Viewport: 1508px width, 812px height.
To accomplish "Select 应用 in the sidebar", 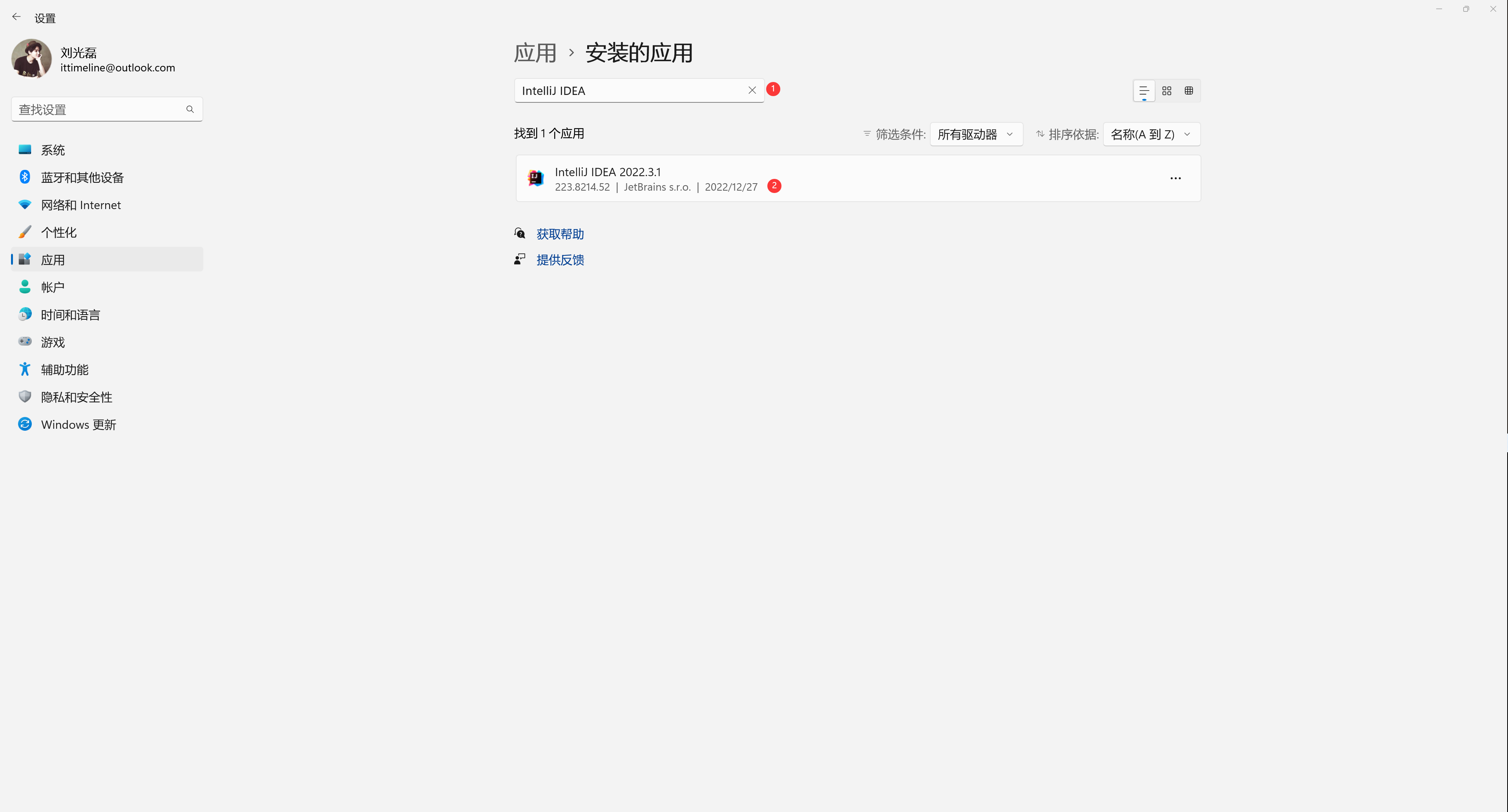I will pyautogui.click(x=106, y=259).
